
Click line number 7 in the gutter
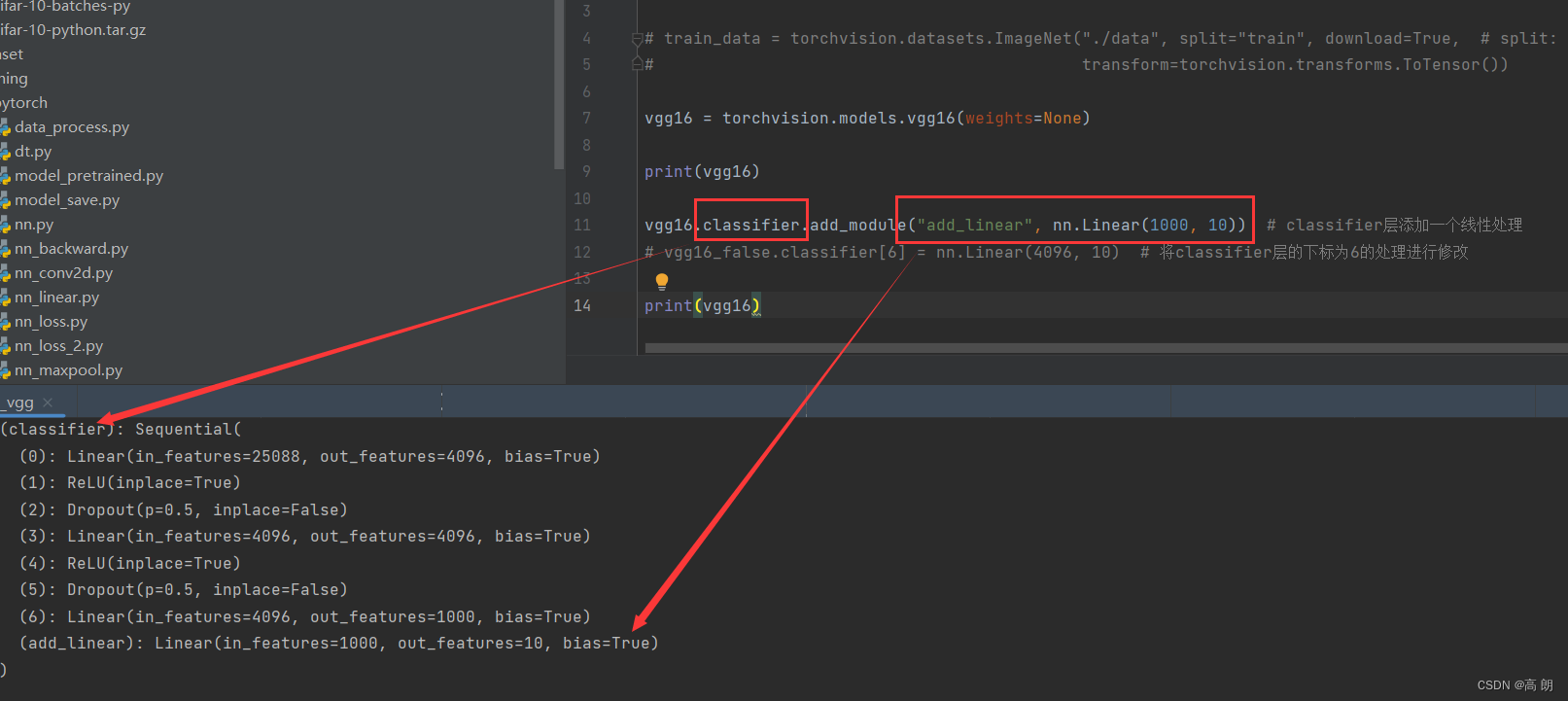click(x=586, y=118)
